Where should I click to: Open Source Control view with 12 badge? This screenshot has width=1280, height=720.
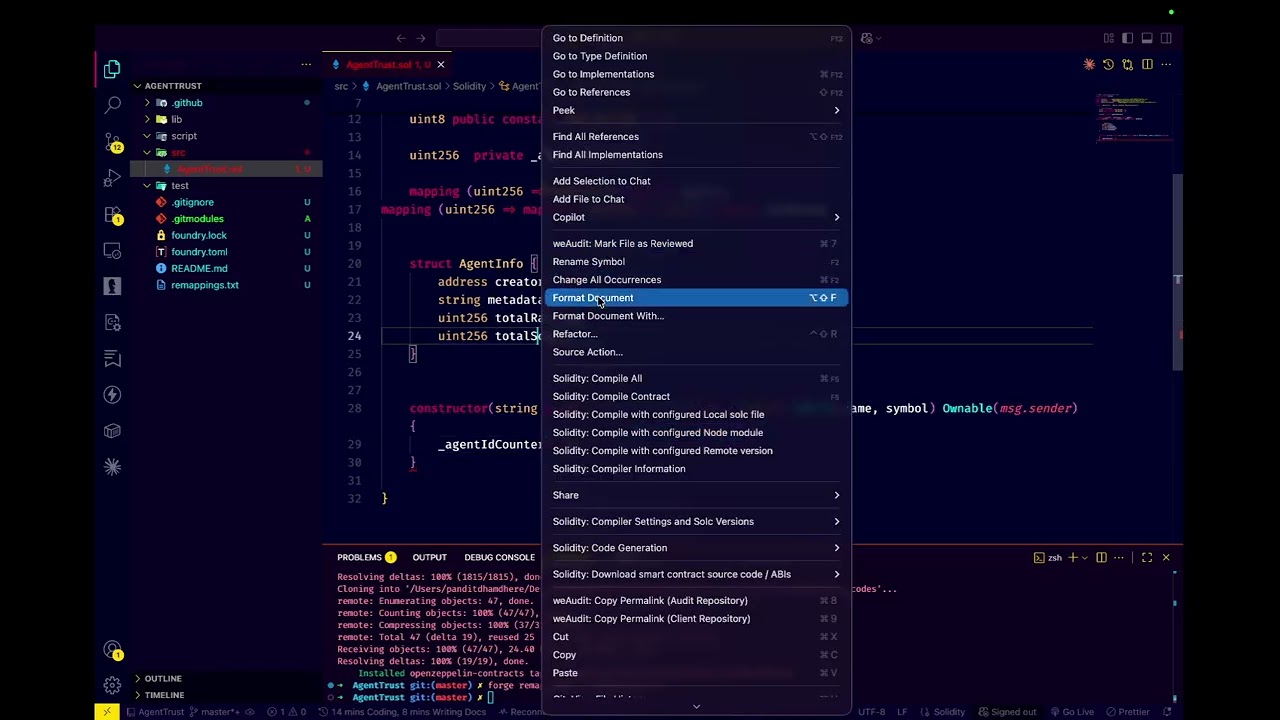(x=112, y=142)
